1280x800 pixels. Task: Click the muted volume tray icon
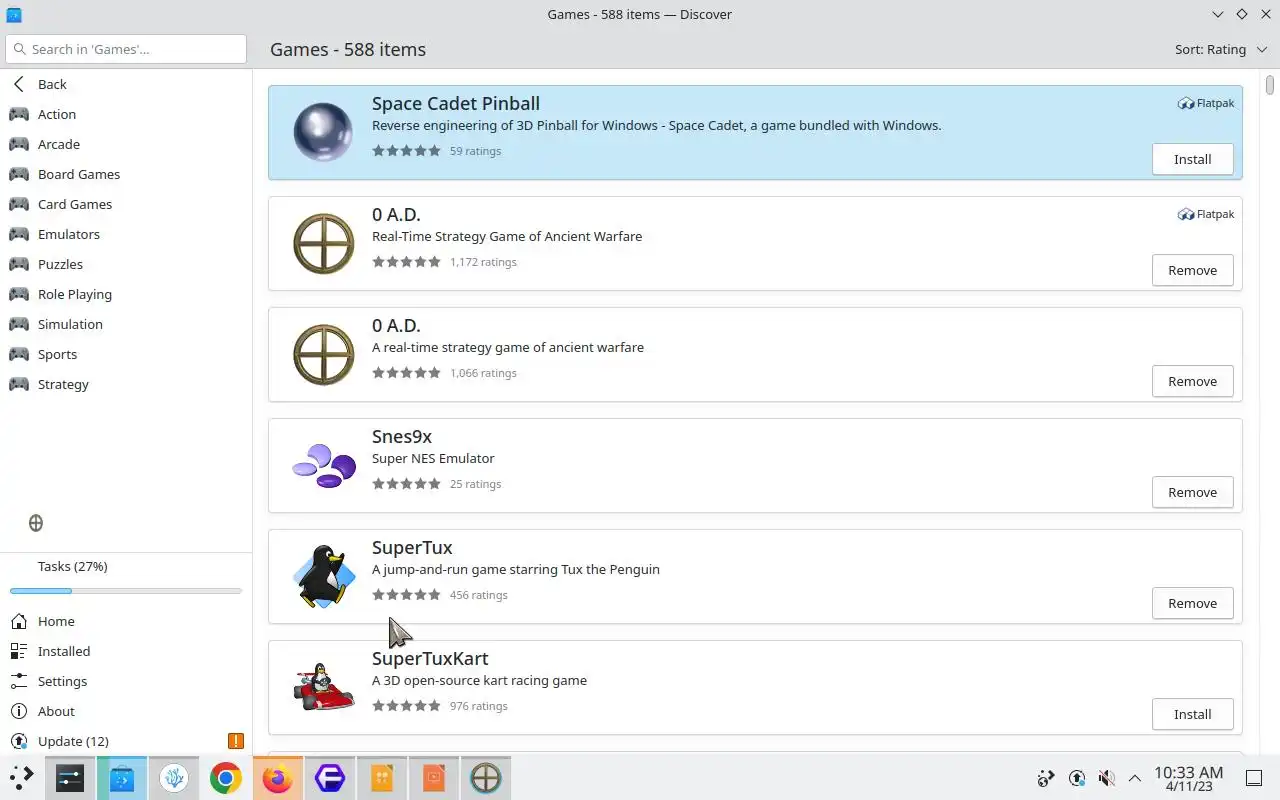1106,778
